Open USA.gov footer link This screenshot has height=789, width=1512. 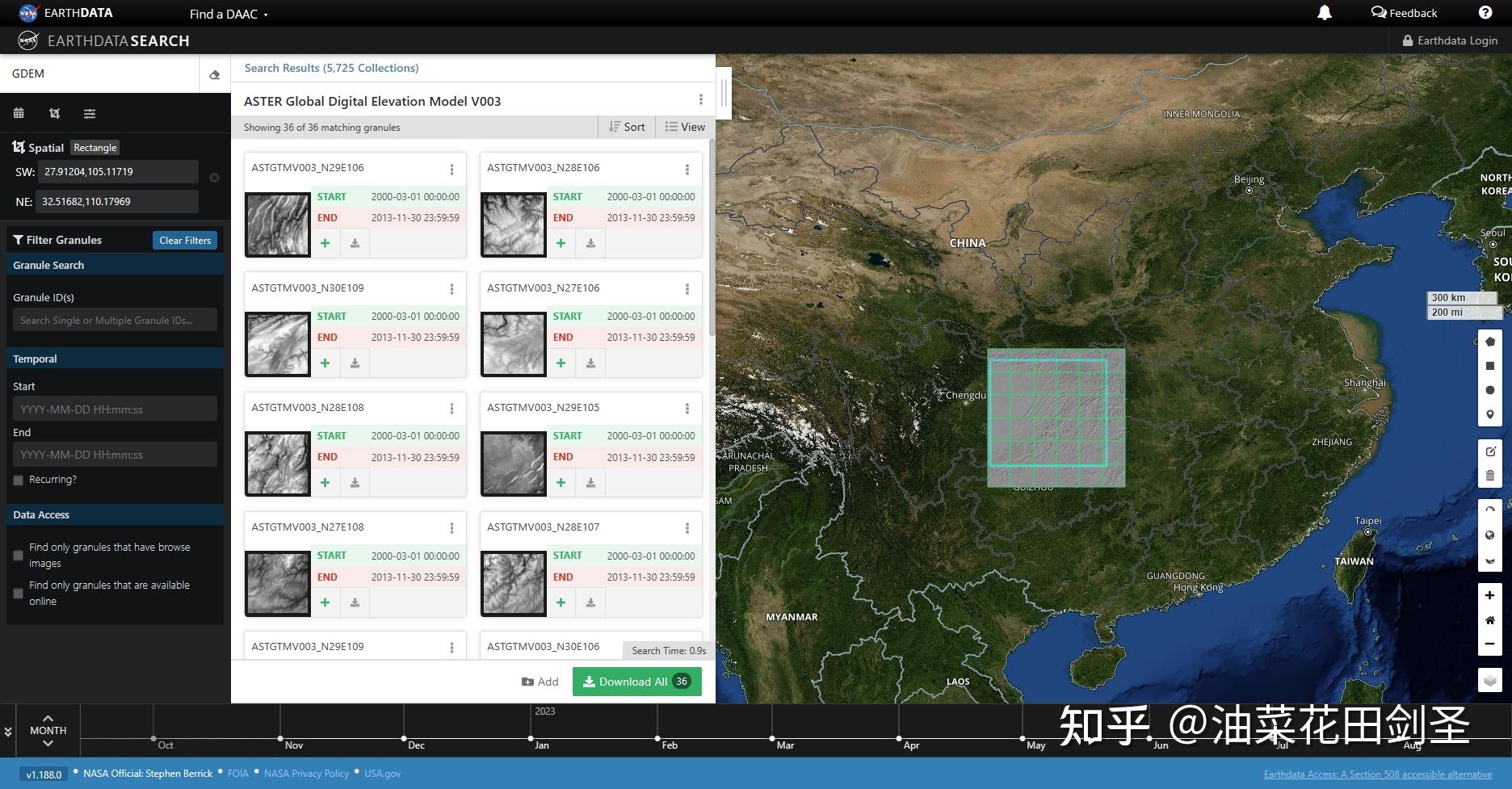[x=382, y=774]
